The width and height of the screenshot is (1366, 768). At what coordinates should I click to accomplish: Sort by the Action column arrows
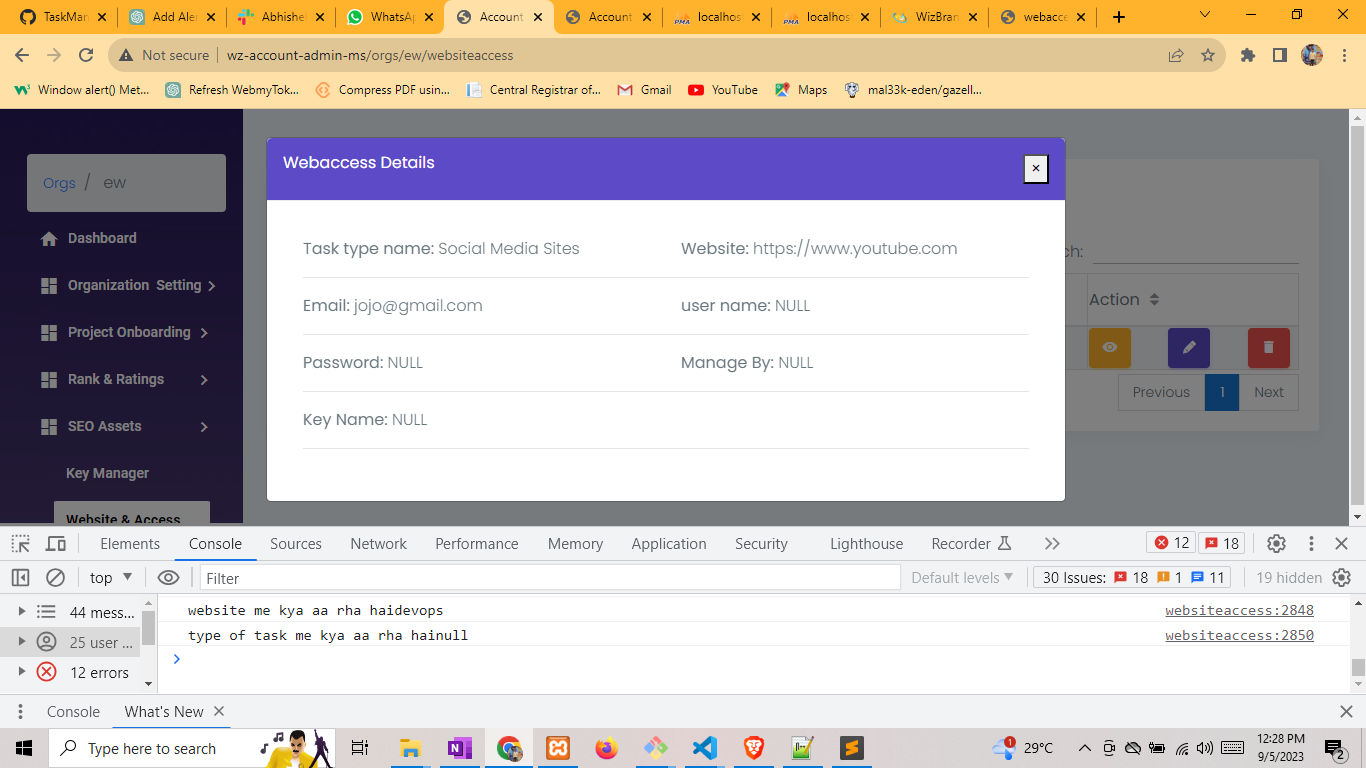1154,300
